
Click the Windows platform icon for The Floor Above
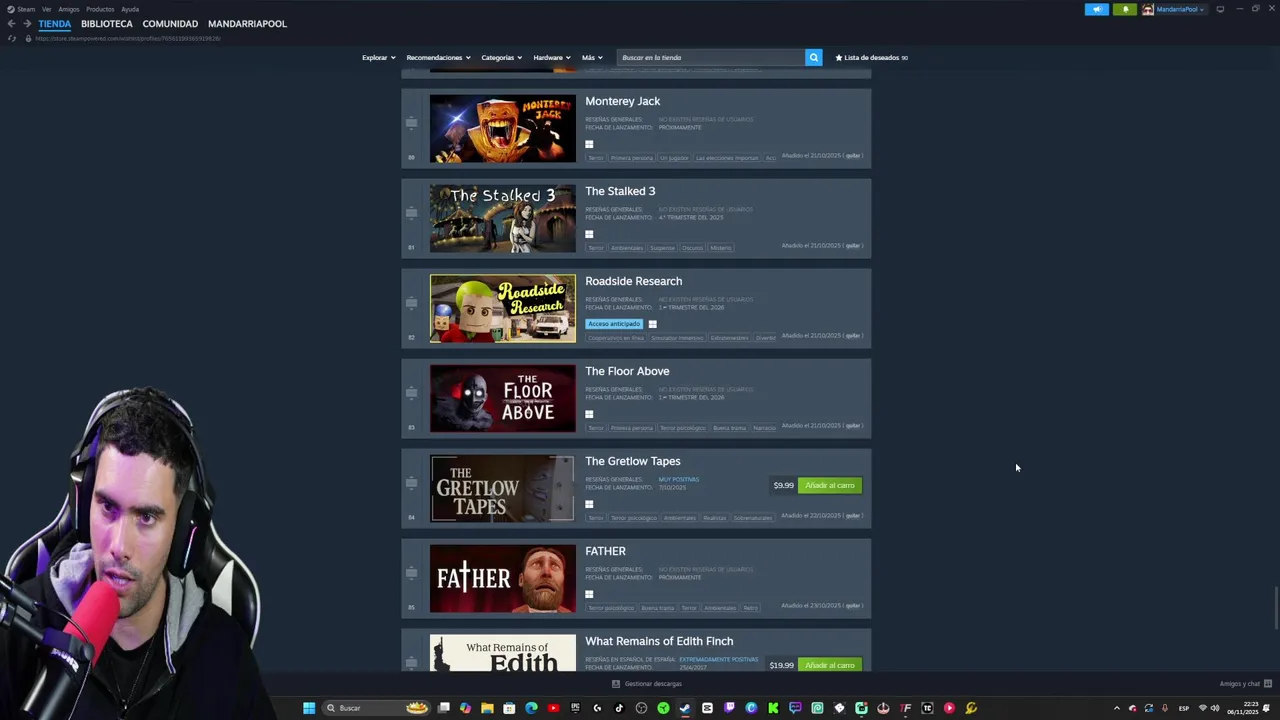tap(589, 414)
